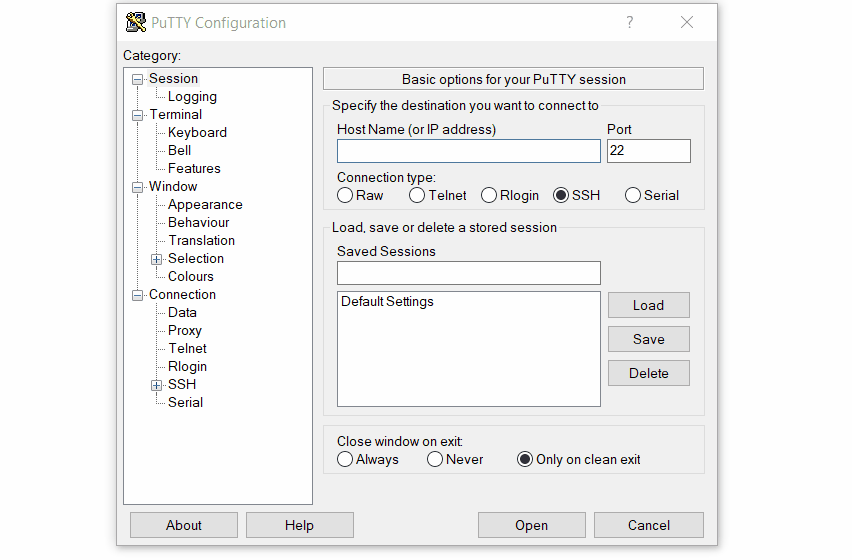Click the Port field showing 22
This screenshot has height=560, width=852.
tap(648, 151)
